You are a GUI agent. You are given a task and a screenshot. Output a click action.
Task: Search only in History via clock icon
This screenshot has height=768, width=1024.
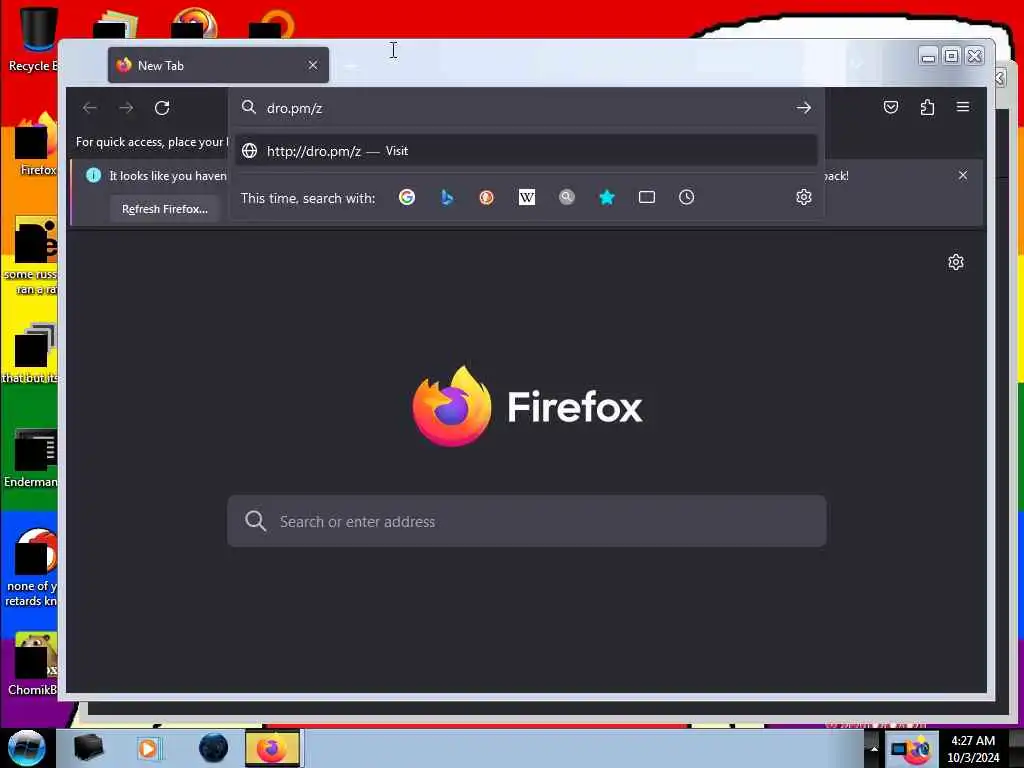(x=686, y=197)
